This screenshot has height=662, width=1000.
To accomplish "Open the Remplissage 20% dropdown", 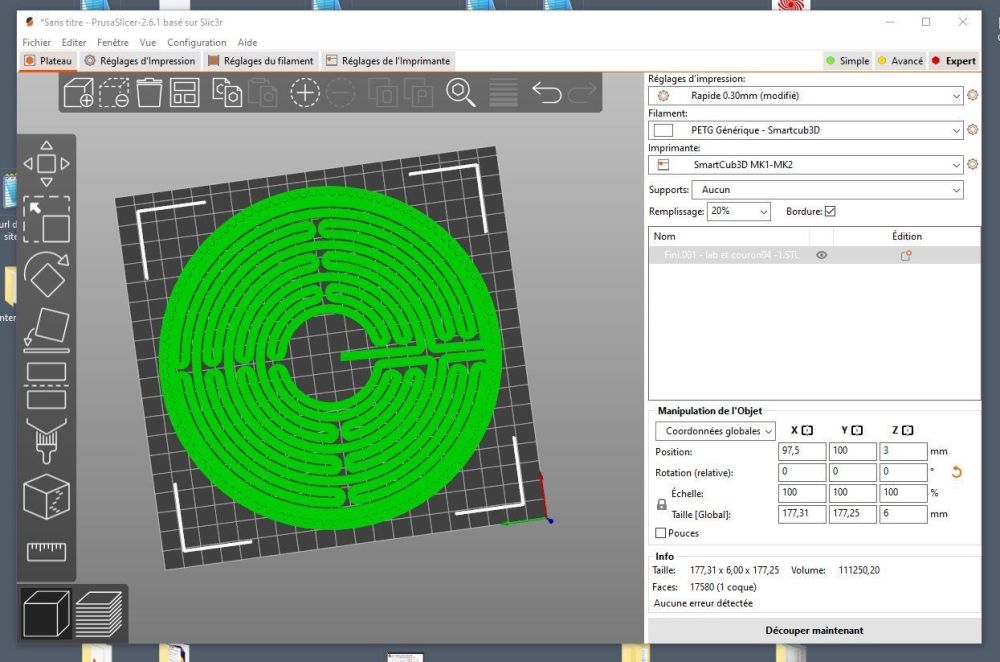I will pos(739,212).
